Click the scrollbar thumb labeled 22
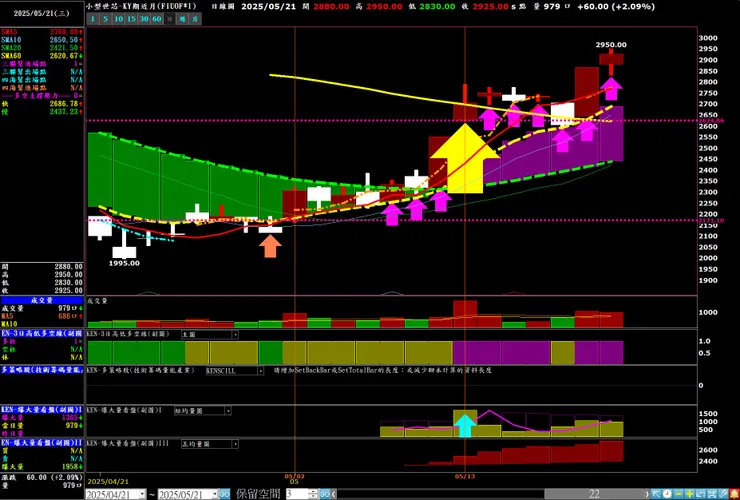The image size is (740, 500). click(x=594, y=494)
